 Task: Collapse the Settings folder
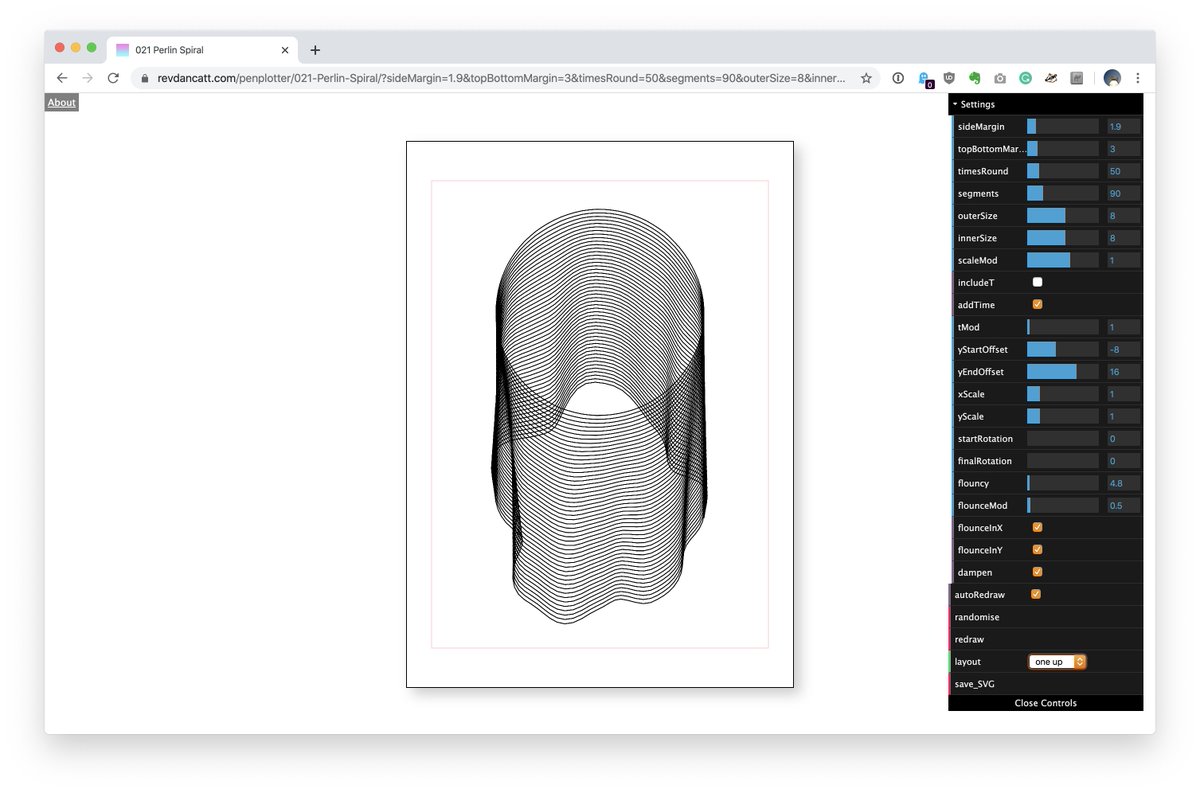1045,104
